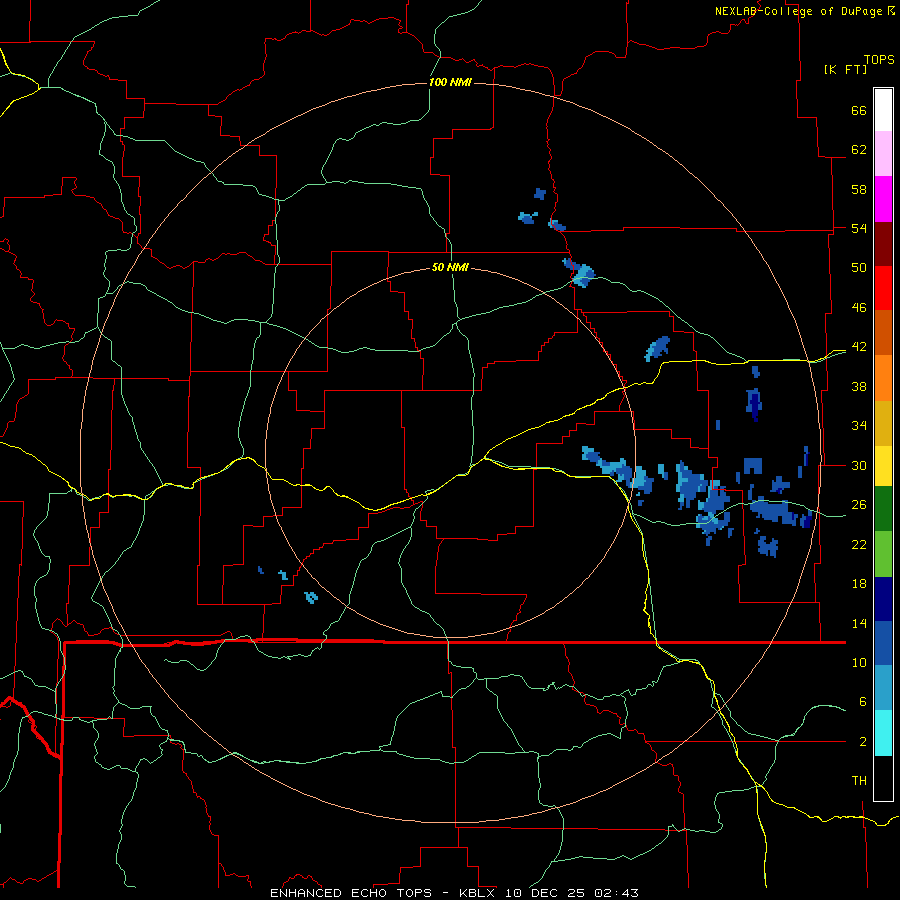Screen dimensions: 900x900
Task: Pick the light blue legend swatch
Action: (x=883, y=688)
